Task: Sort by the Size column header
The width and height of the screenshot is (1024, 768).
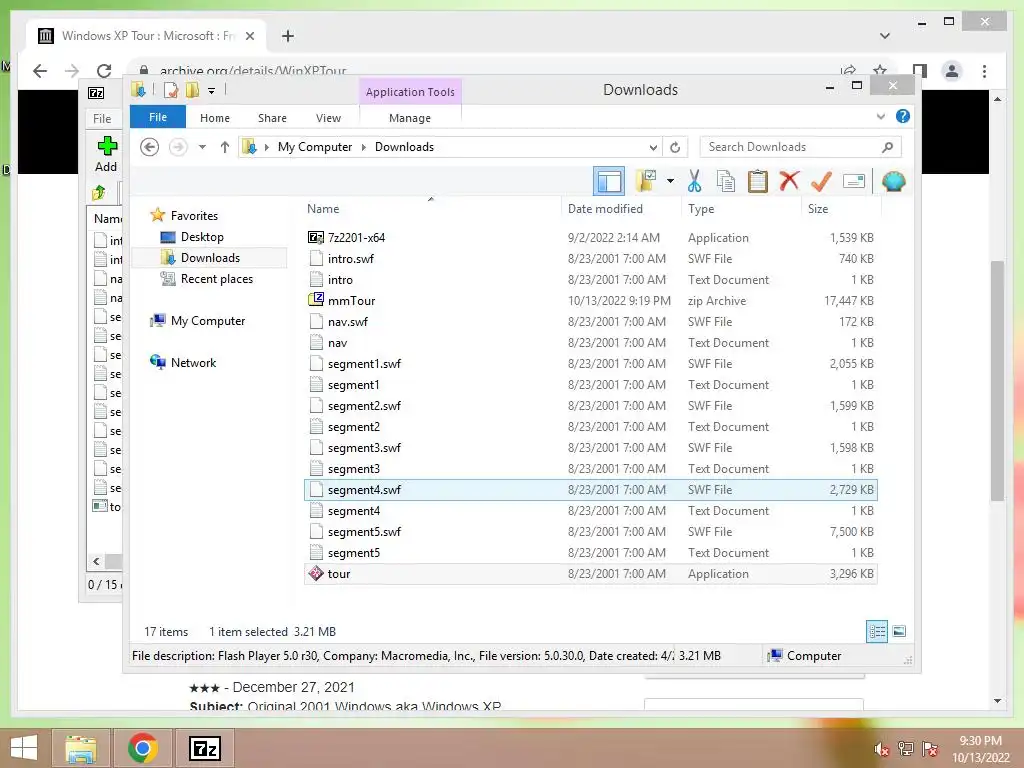Action: click(818, 209)
